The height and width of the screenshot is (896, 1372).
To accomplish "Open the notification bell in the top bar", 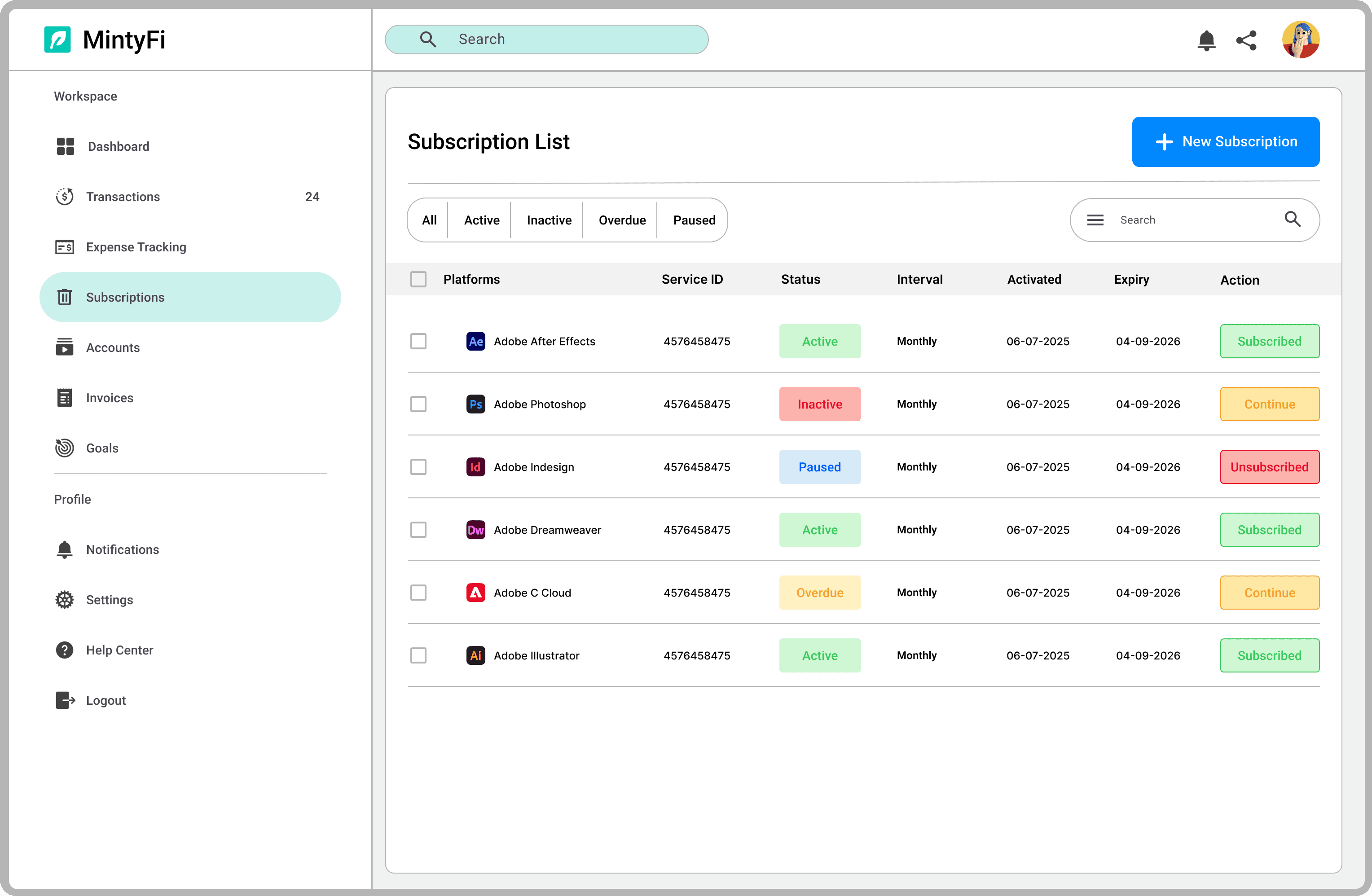I will pyautogui.click(x=1206, y=40).
